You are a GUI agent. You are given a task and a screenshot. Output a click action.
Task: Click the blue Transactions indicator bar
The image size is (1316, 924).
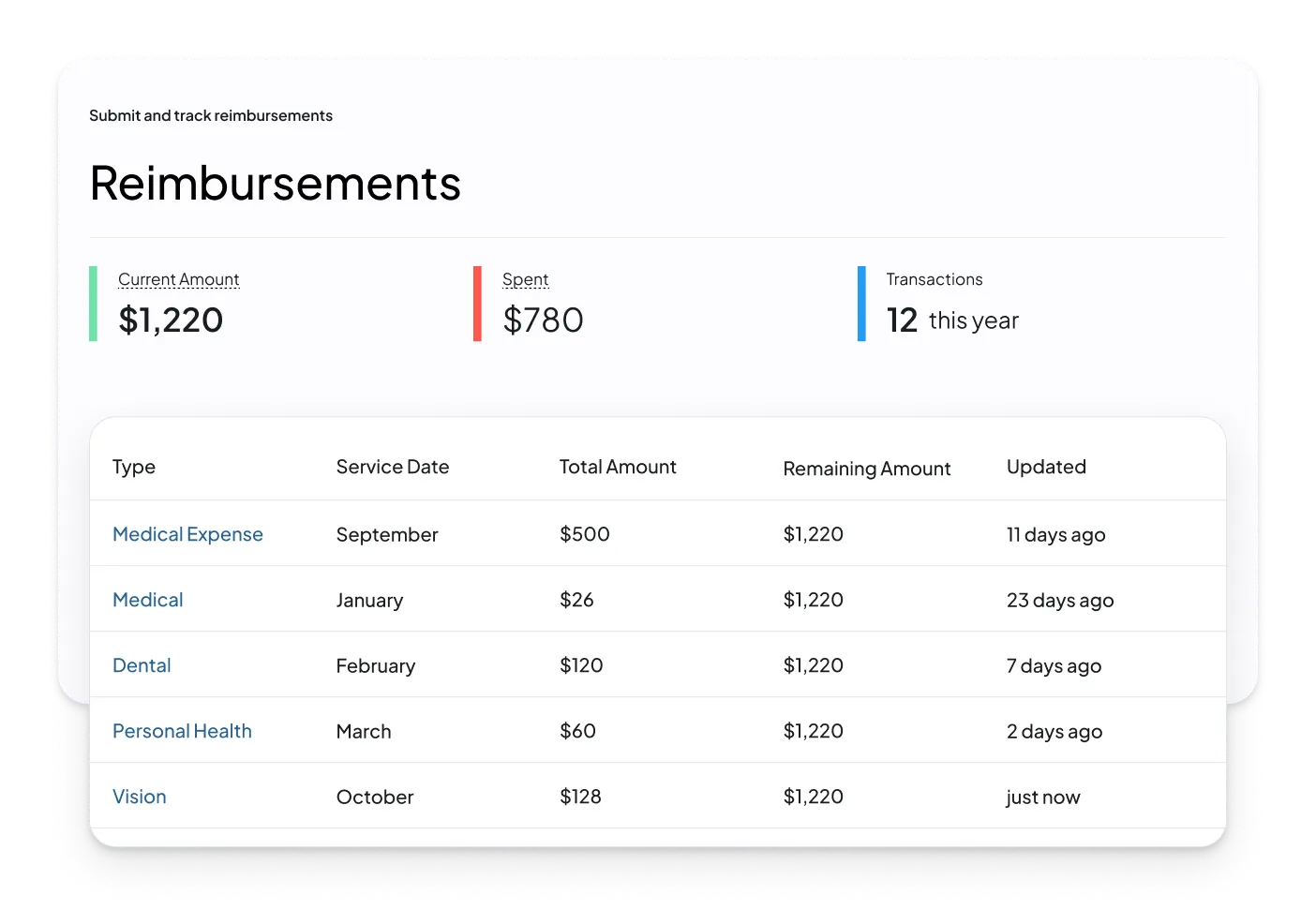[x=860, y=303]
